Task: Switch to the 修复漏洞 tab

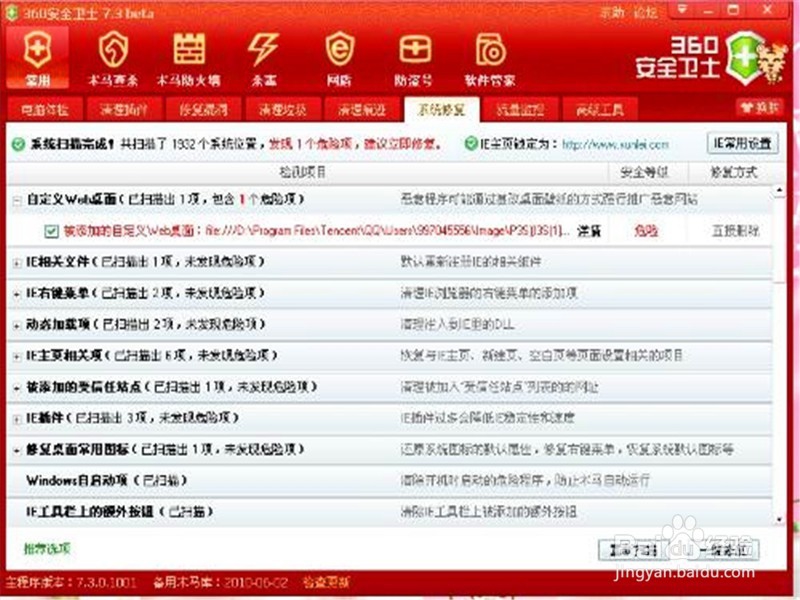Action: 204,109
